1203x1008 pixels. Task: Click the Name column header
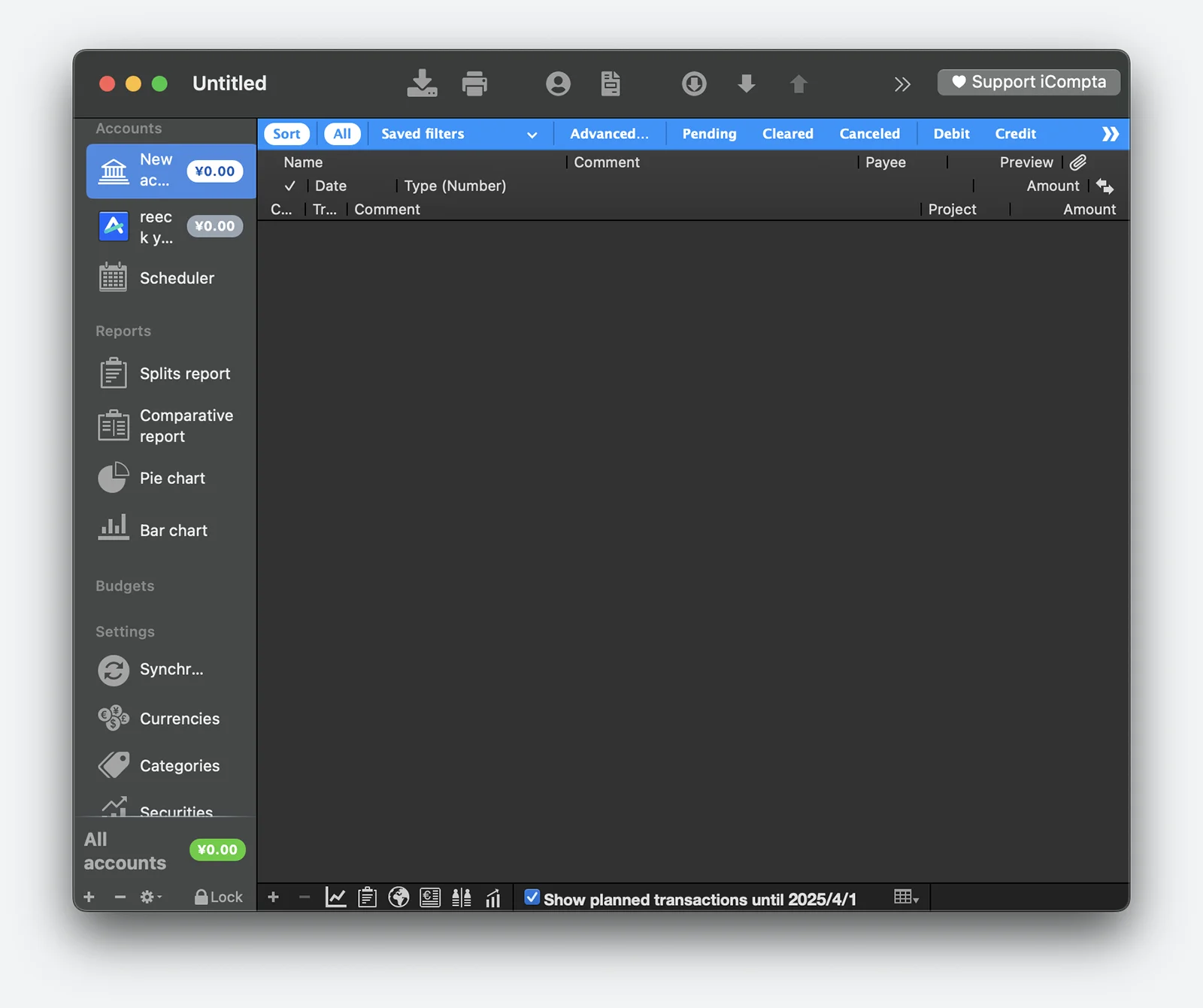[303, 162]
